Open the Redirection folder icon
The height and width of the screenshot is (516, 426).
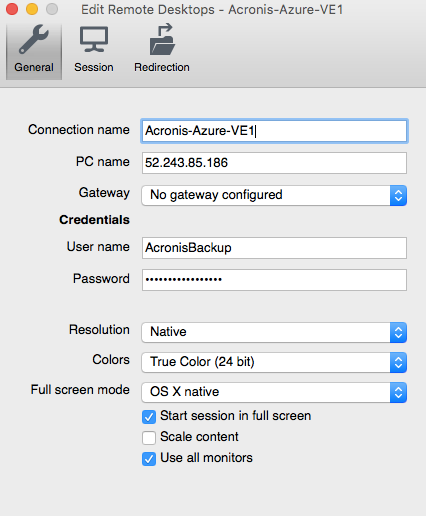162,40
